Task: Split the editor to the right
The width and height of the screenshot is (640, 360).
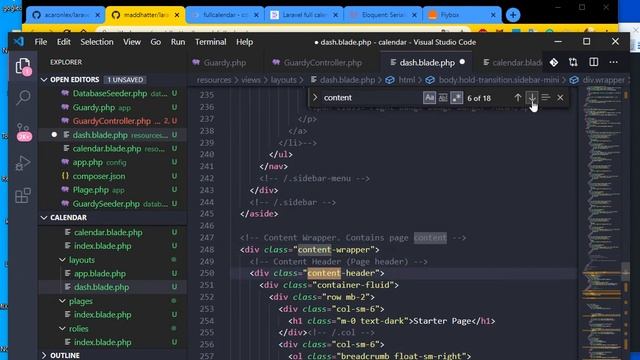Action: [593, 62]
